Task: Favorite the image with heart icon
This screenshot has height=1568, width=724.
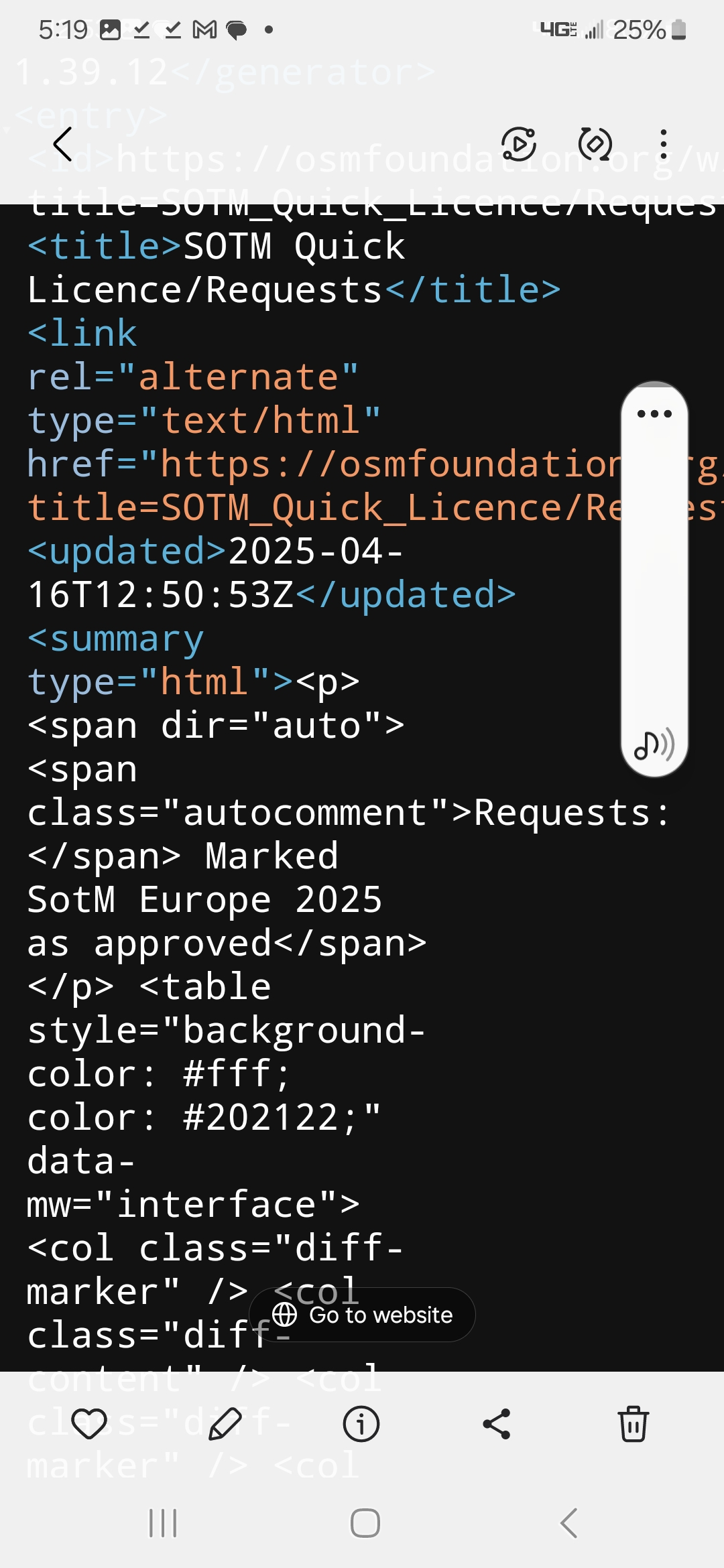Action: pos(89,1424)
